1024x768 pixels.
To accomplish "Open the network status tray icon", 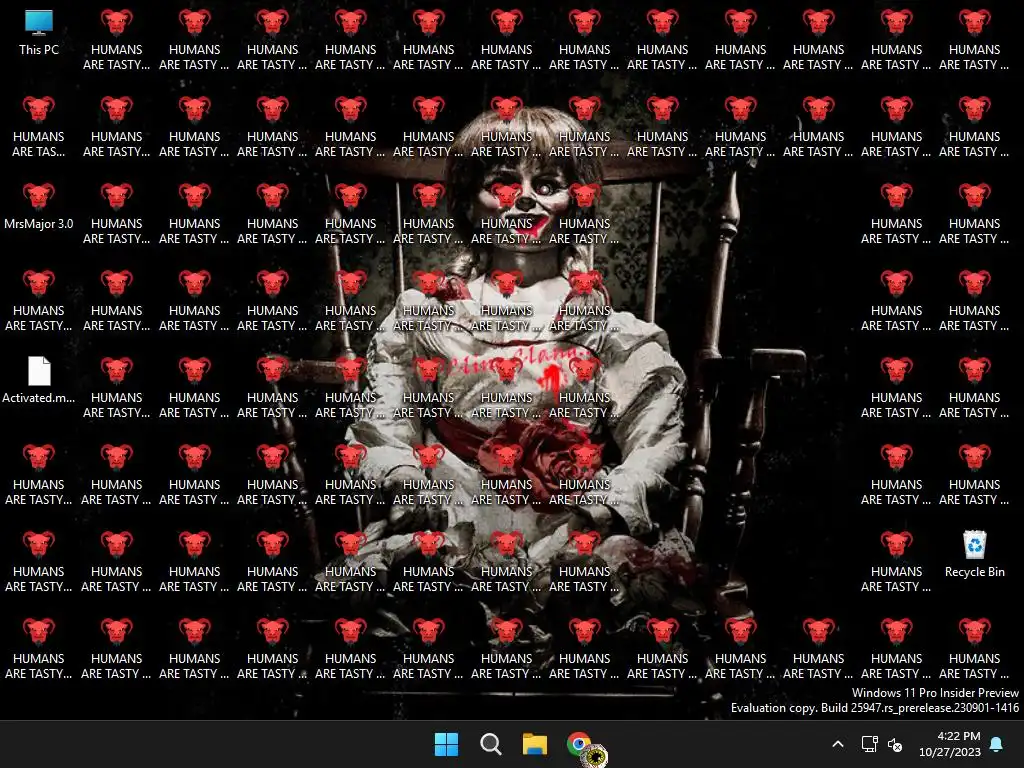I will (x=869, y=744).
